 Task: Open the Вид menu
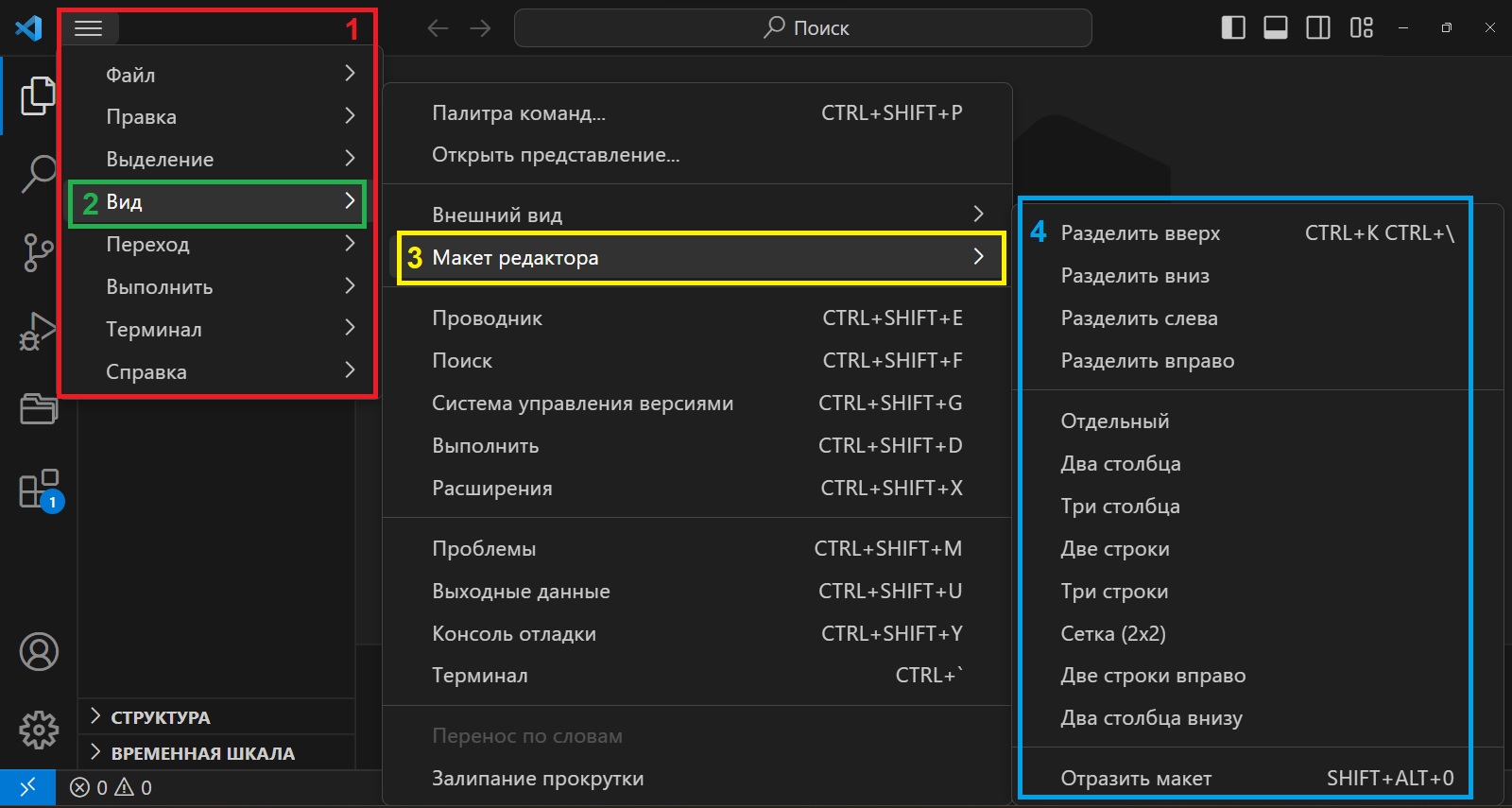(x=217, y=201)
